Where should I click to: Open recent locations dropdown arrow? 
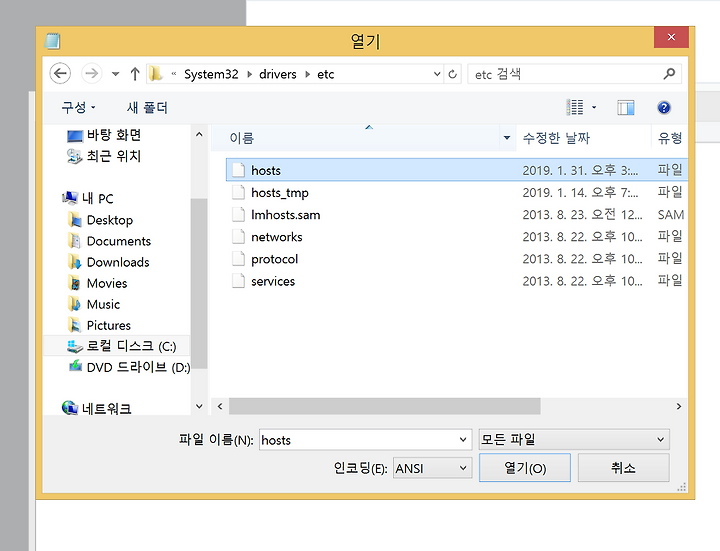[x=115, y=74]
